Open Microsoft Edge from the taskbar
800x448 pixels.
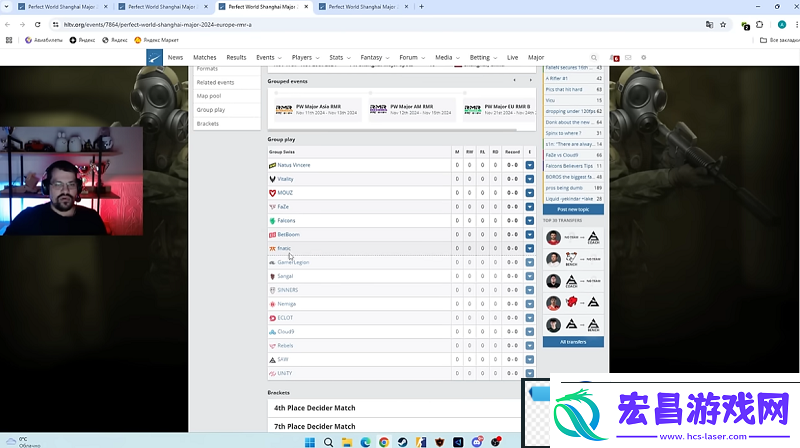pyautogui.click(x=365, y=442)
